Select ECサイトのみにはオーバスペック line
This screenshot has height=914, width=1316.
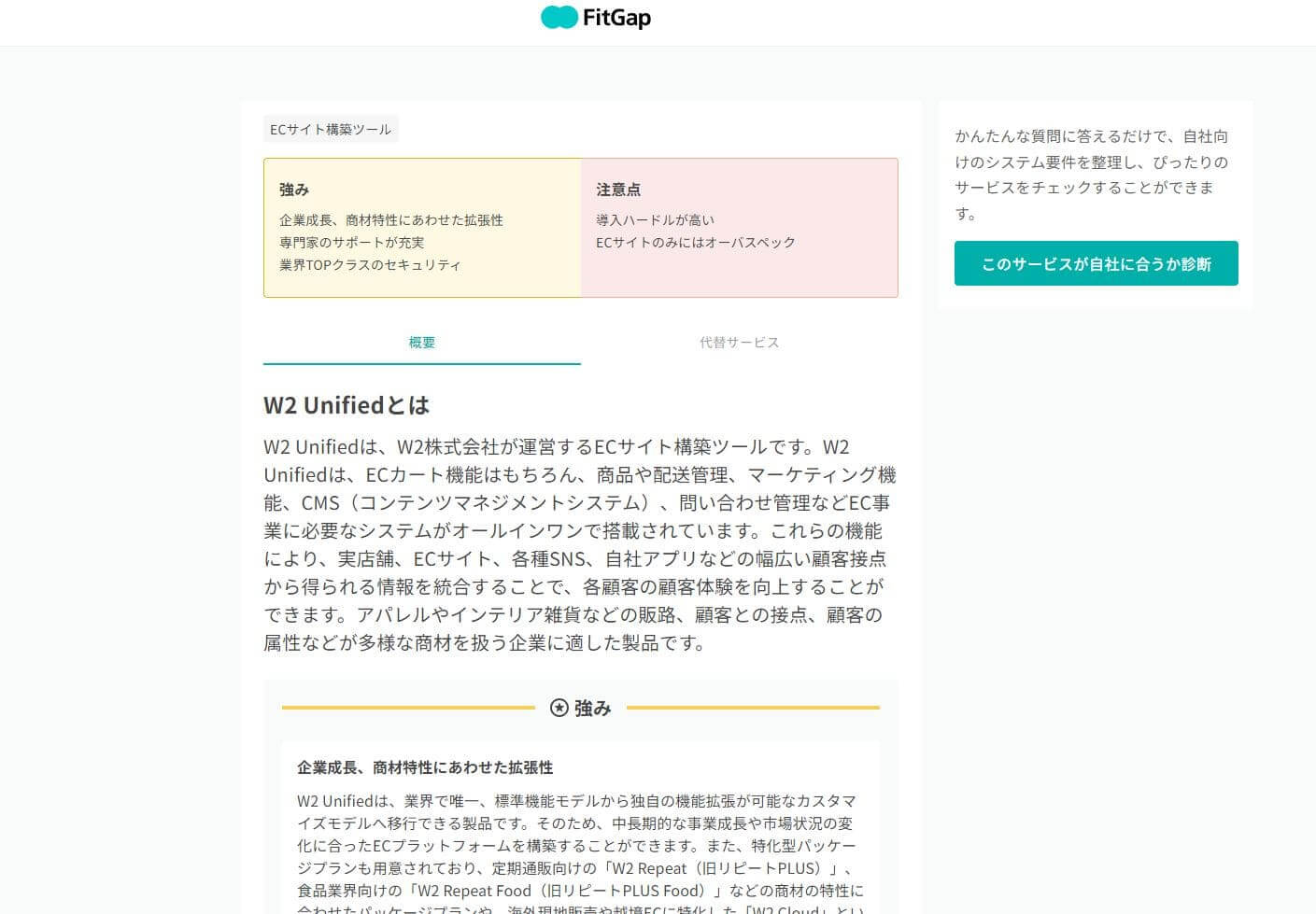(696, 243)
